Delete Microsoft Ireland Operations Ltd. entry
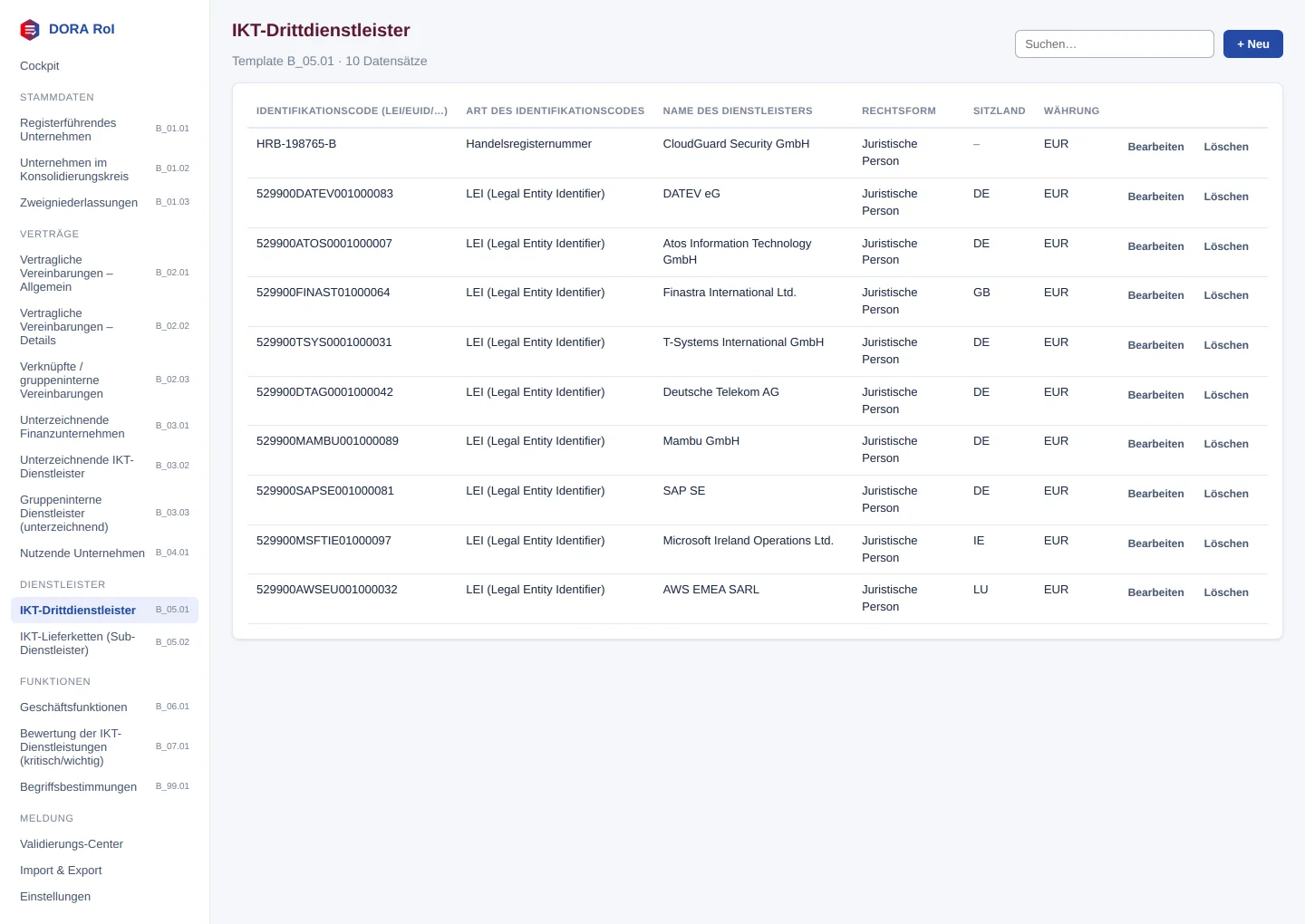The width and height of the screenshot is (1305, 924). (x=1226, y=544)
